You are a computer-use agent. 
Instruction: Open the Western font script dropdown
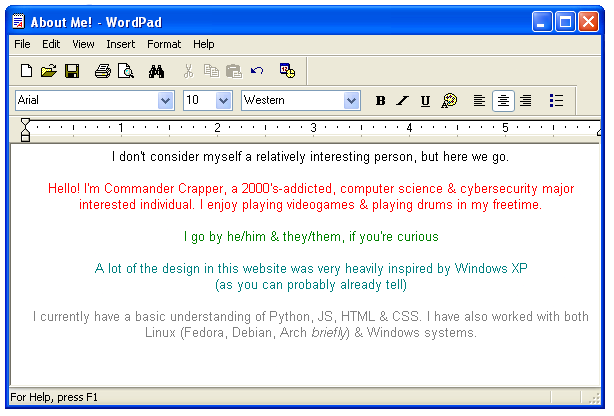tap(351, 101)
